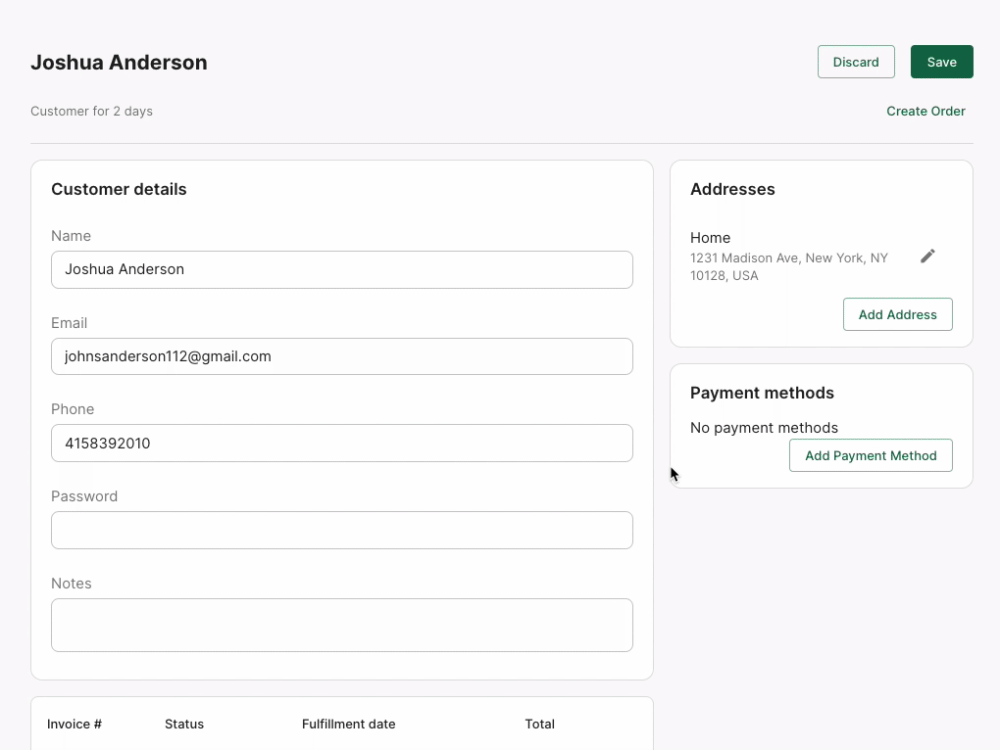Viewport: 1000px width, 750px height.
Task: Open the Create Order link
Action: coord(925,111)
